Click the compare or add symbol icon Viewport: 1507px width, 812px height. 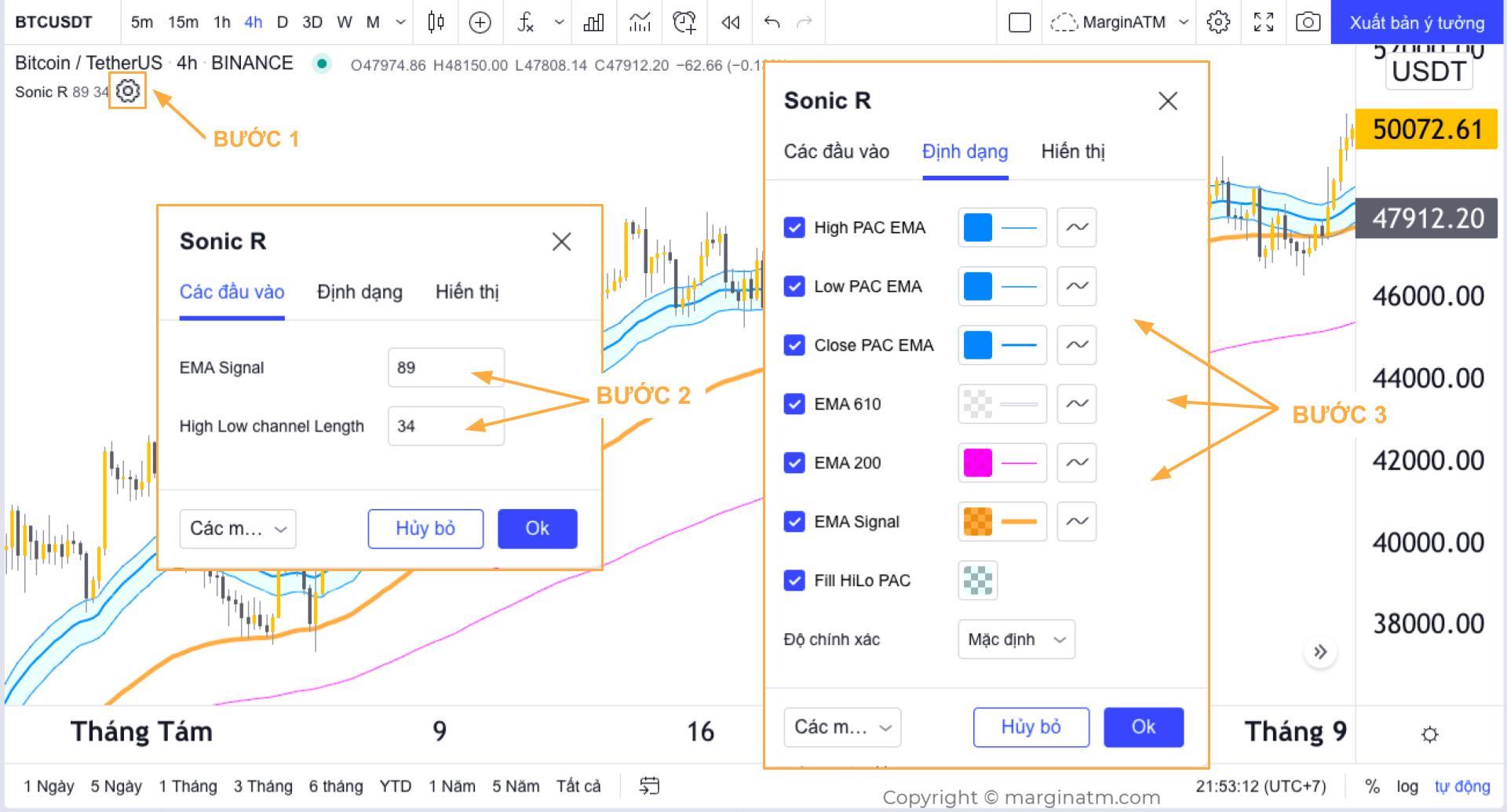[480, 22]
